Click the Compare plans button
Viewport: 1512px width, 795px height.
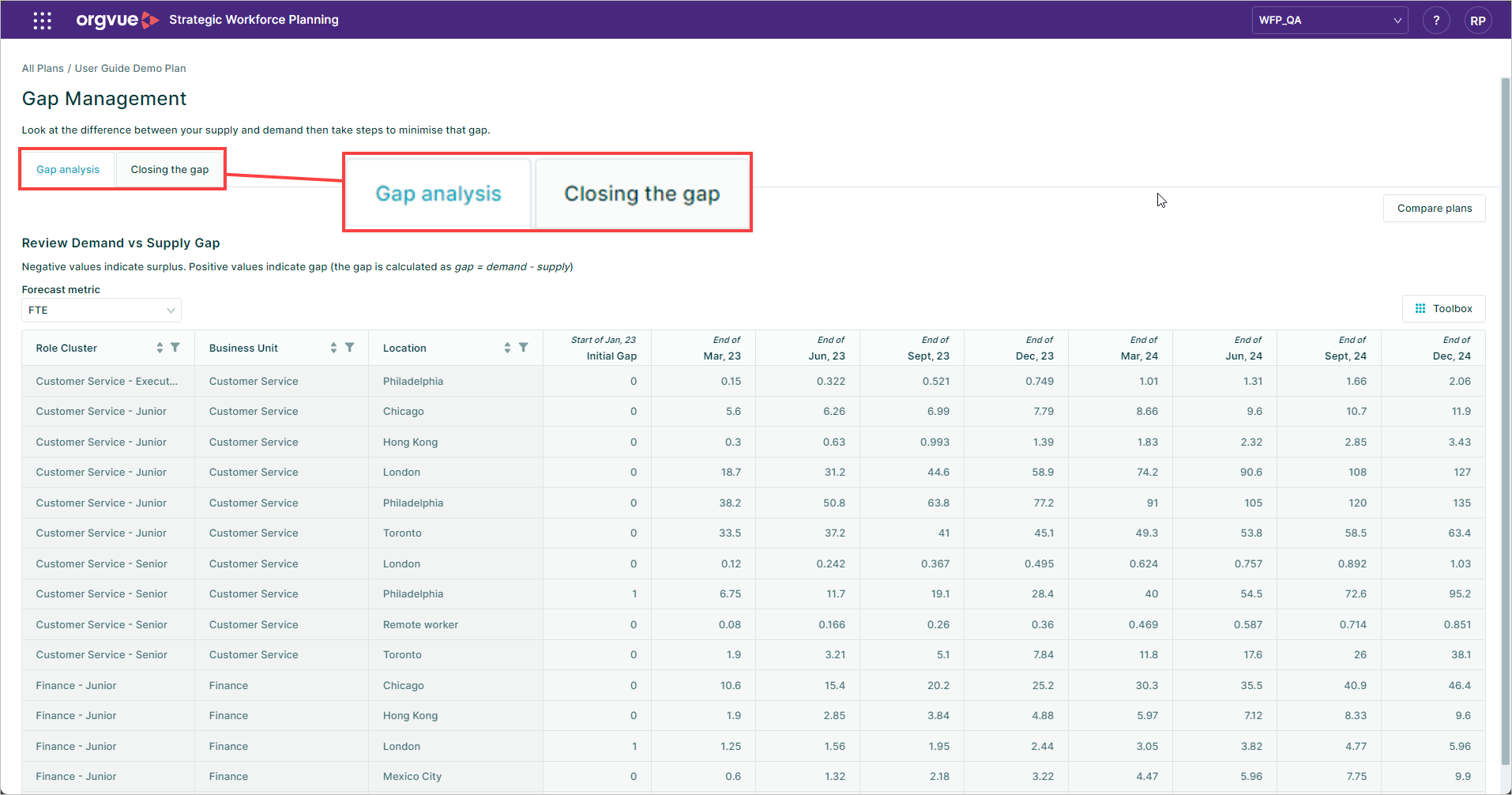click(x=1435, y=208)
